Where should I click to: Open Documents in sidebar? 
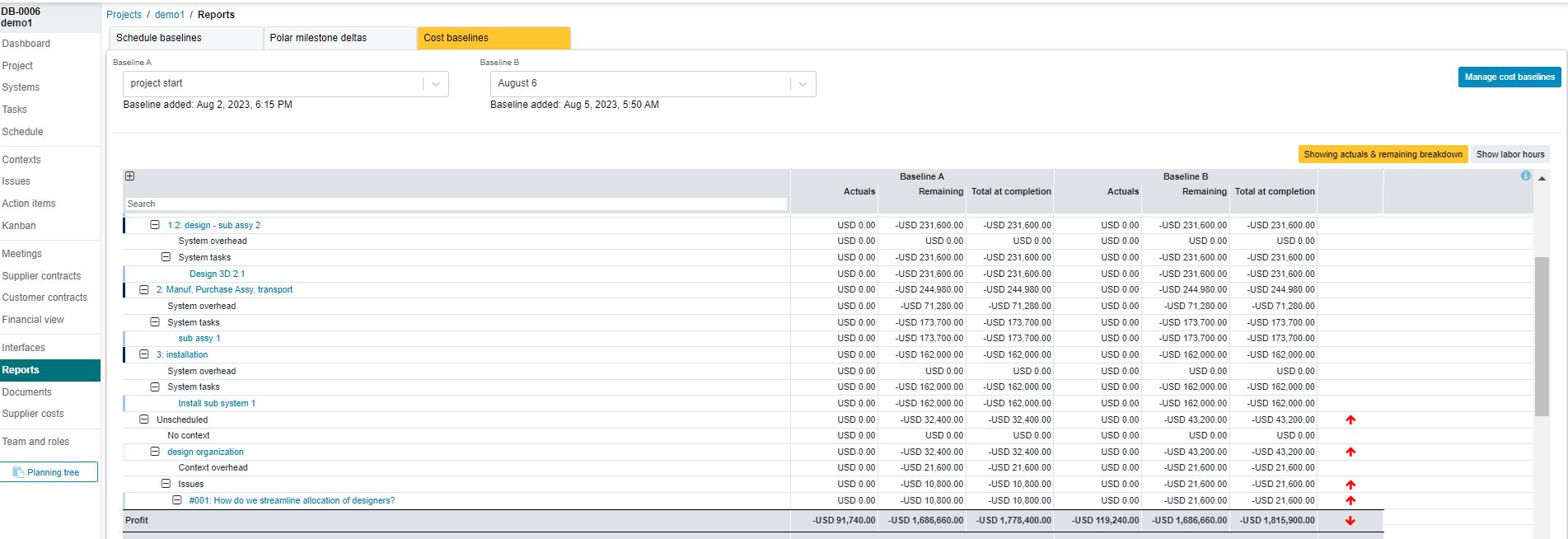tap(27, 392)
